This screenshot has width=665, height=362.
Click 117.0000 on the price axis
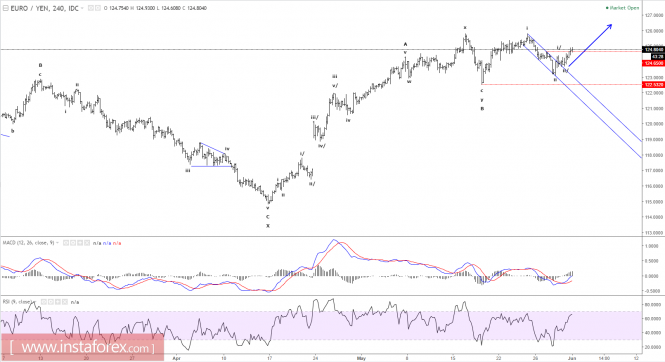pos(654,170)
